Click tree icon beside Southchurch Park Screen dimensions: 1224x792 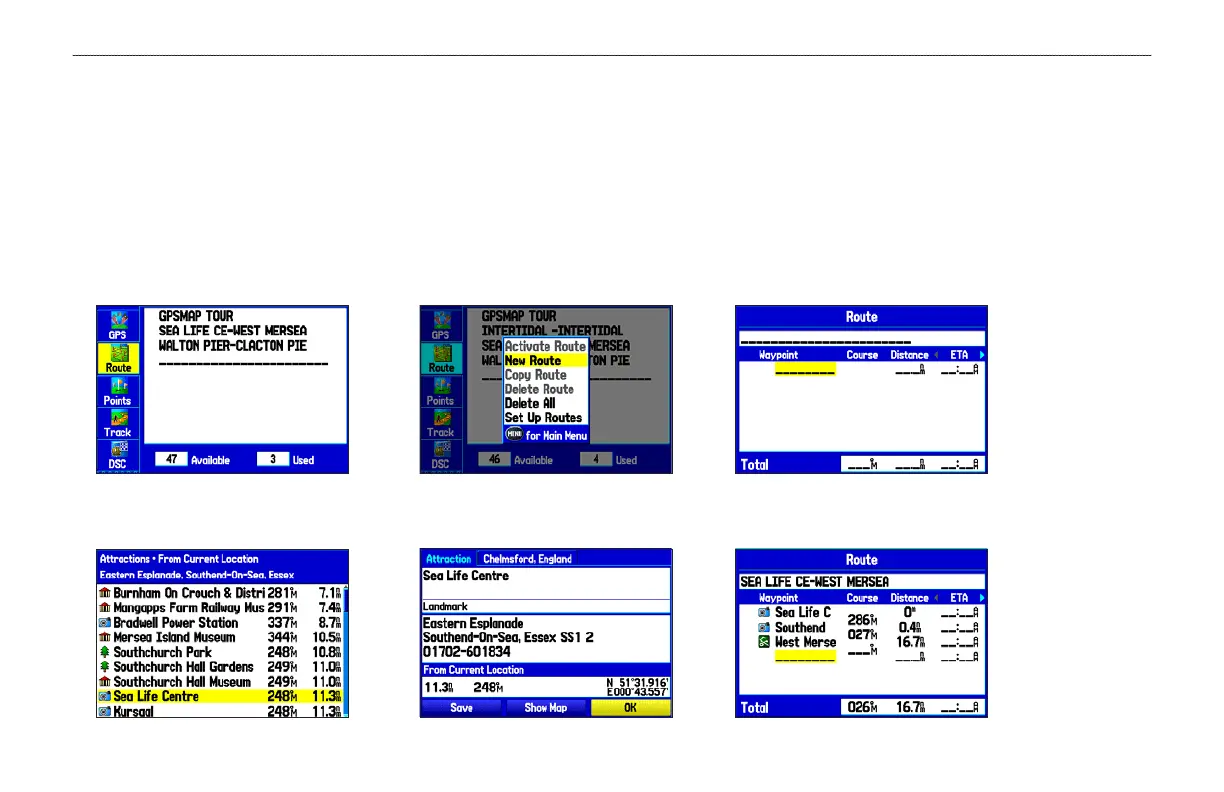point(105,652)
